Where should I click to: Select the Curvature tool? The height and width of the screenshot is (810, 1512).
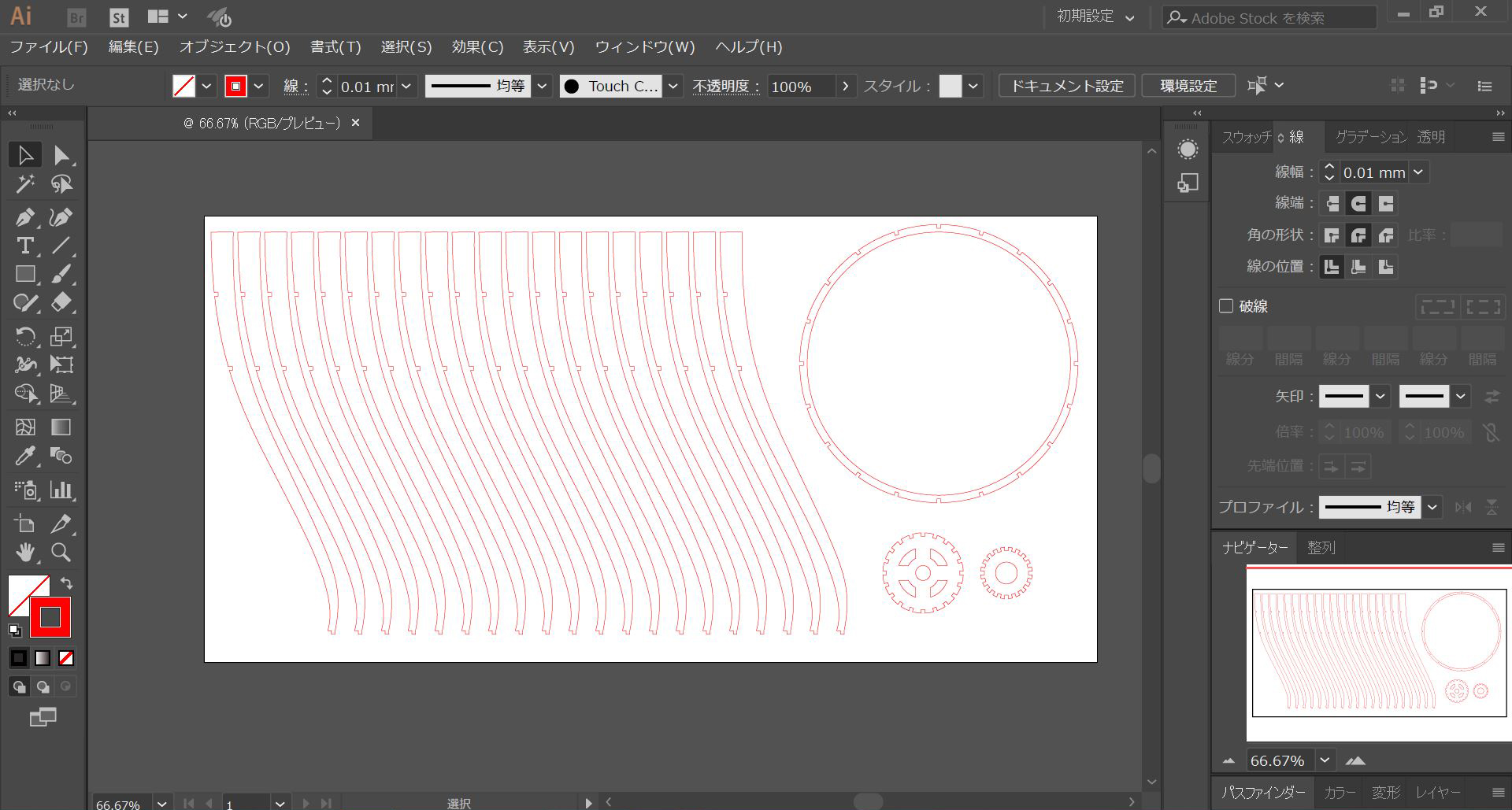click(61, 216)
